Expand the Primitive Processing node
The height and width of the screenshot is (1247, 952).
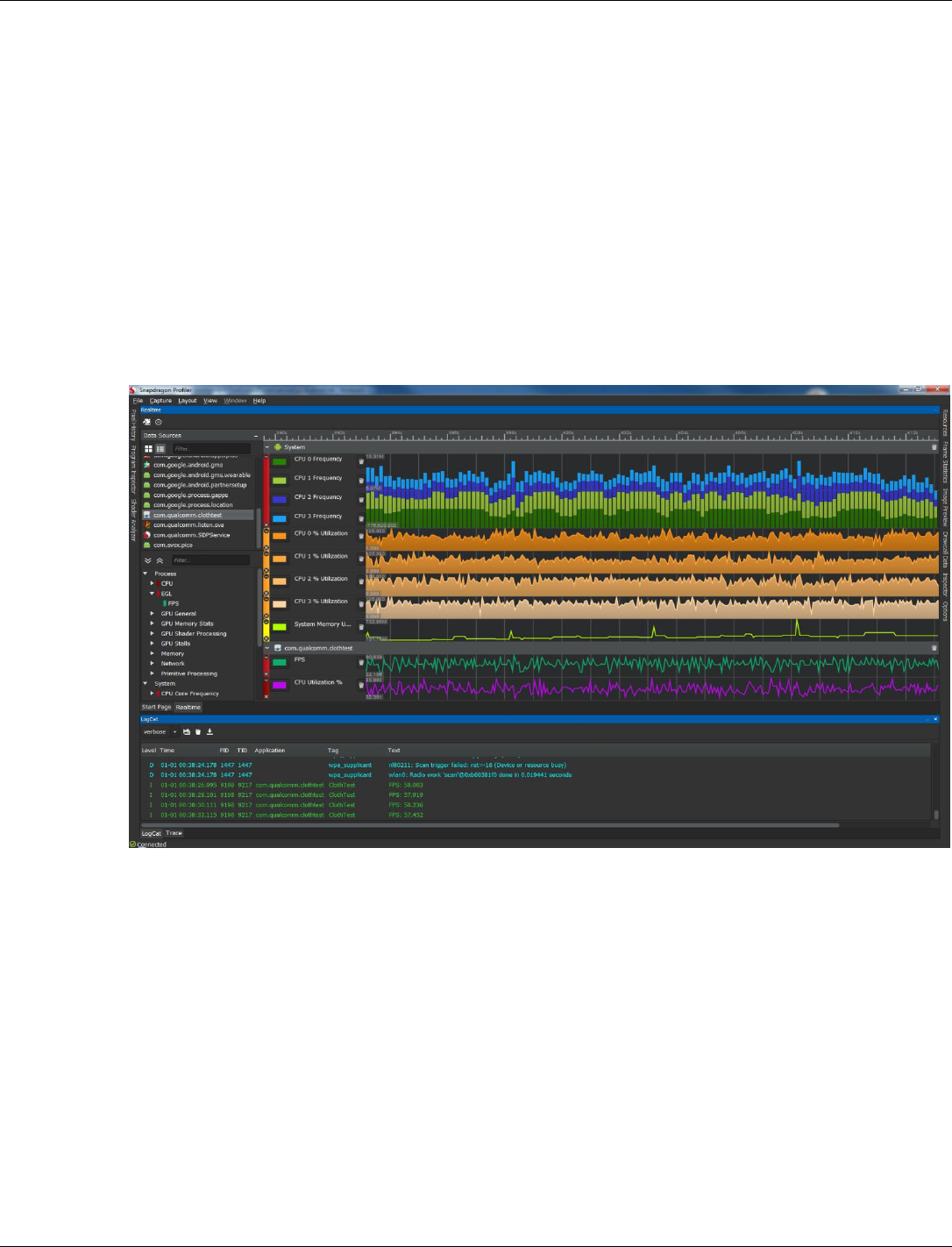pos(153,673)
